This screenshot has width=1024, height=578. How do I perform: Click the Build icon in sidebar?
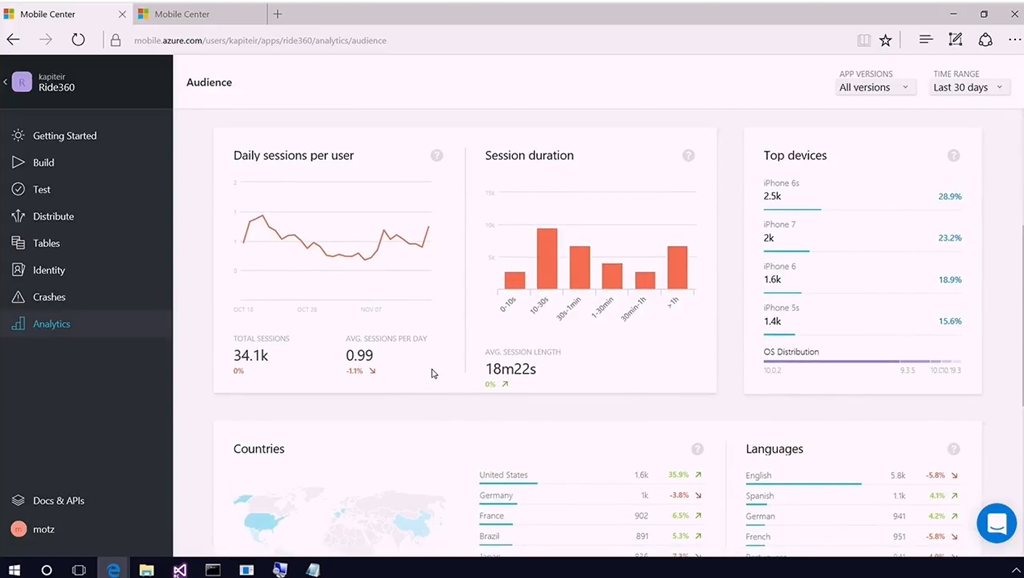[18, 162]
